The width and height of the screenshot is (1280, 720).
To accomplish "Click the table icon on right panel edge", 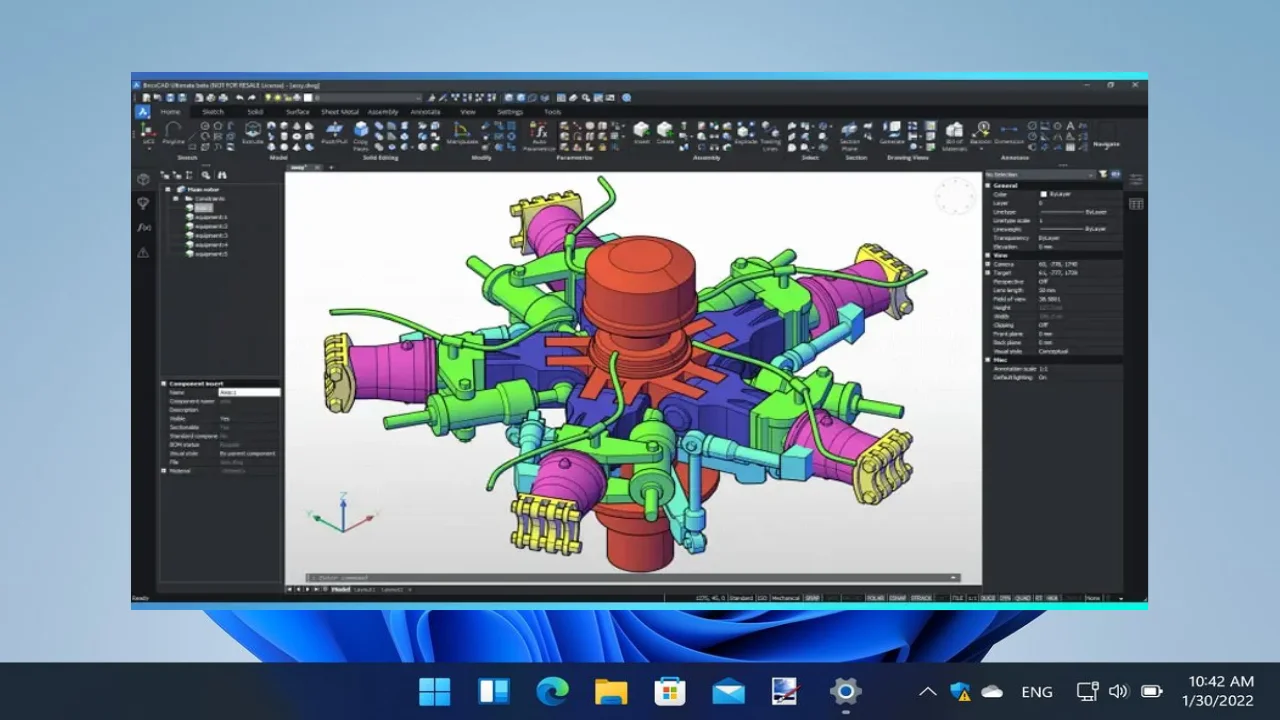I will pos(1136,204).
